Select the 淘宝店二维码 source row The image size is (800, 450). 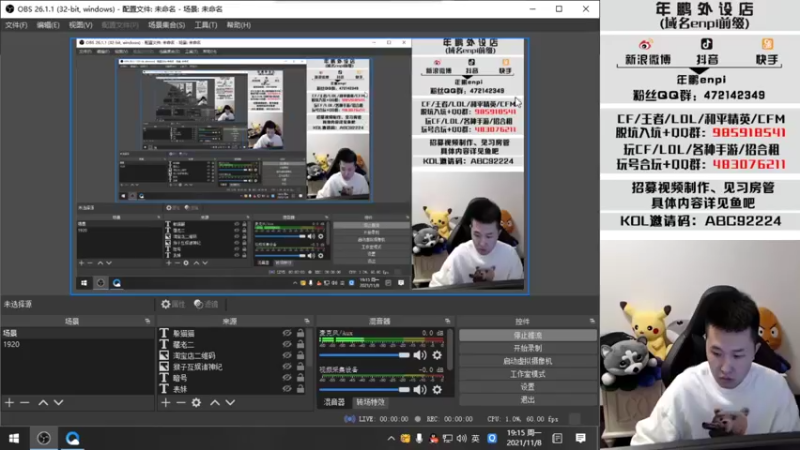point(234,356)
